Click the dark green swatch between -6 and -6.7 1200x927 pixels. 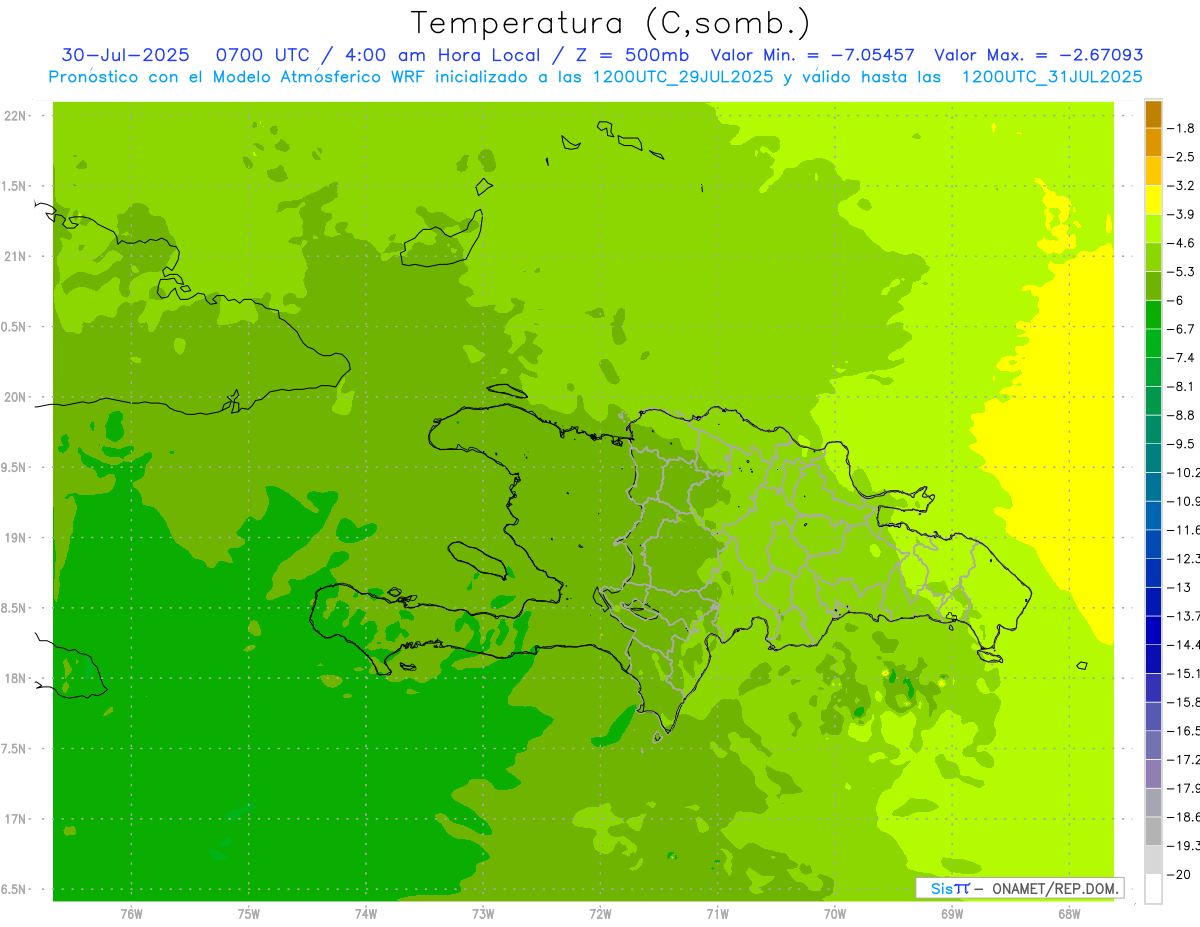[1153, 315]
